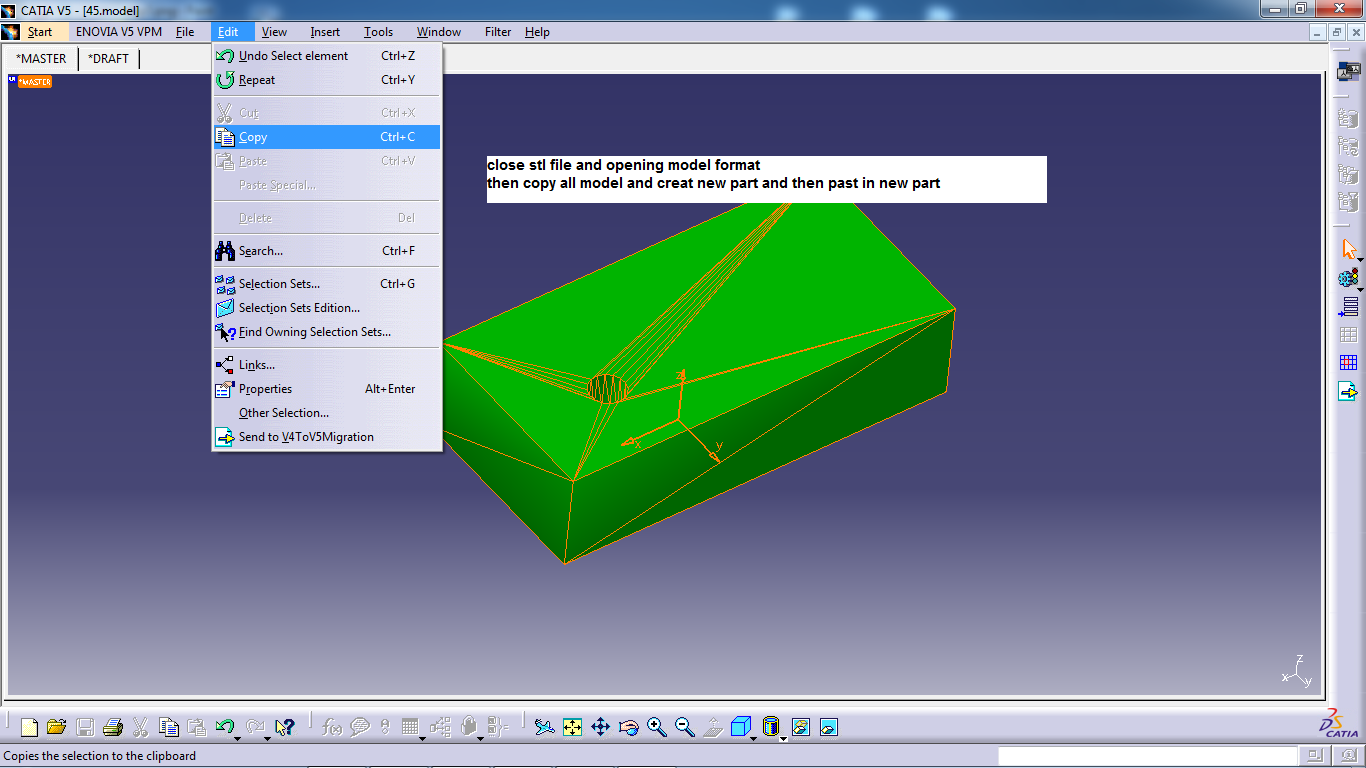Click the power input command field
The image size is (1366, 768).
tap(1148, 756)
